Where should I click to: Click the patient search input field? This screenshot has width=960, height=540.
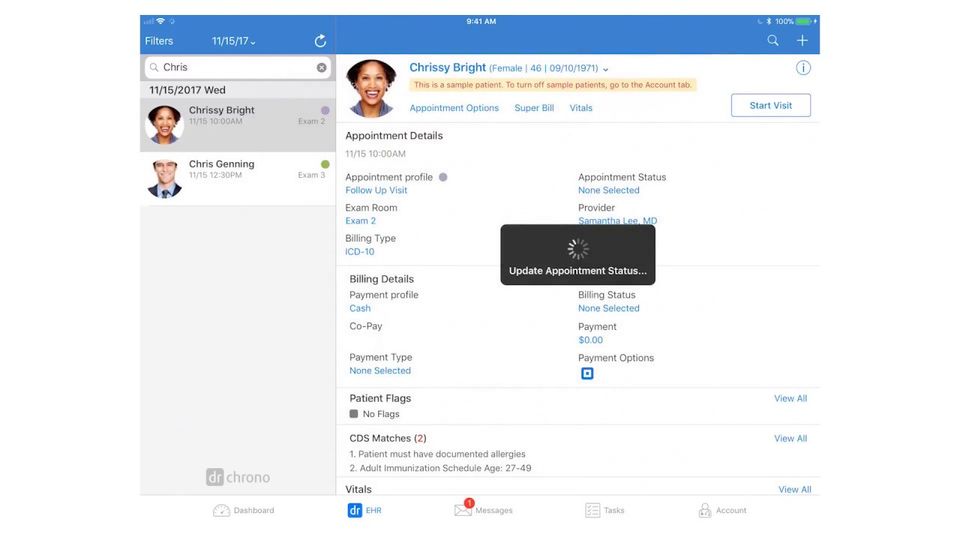238,67
